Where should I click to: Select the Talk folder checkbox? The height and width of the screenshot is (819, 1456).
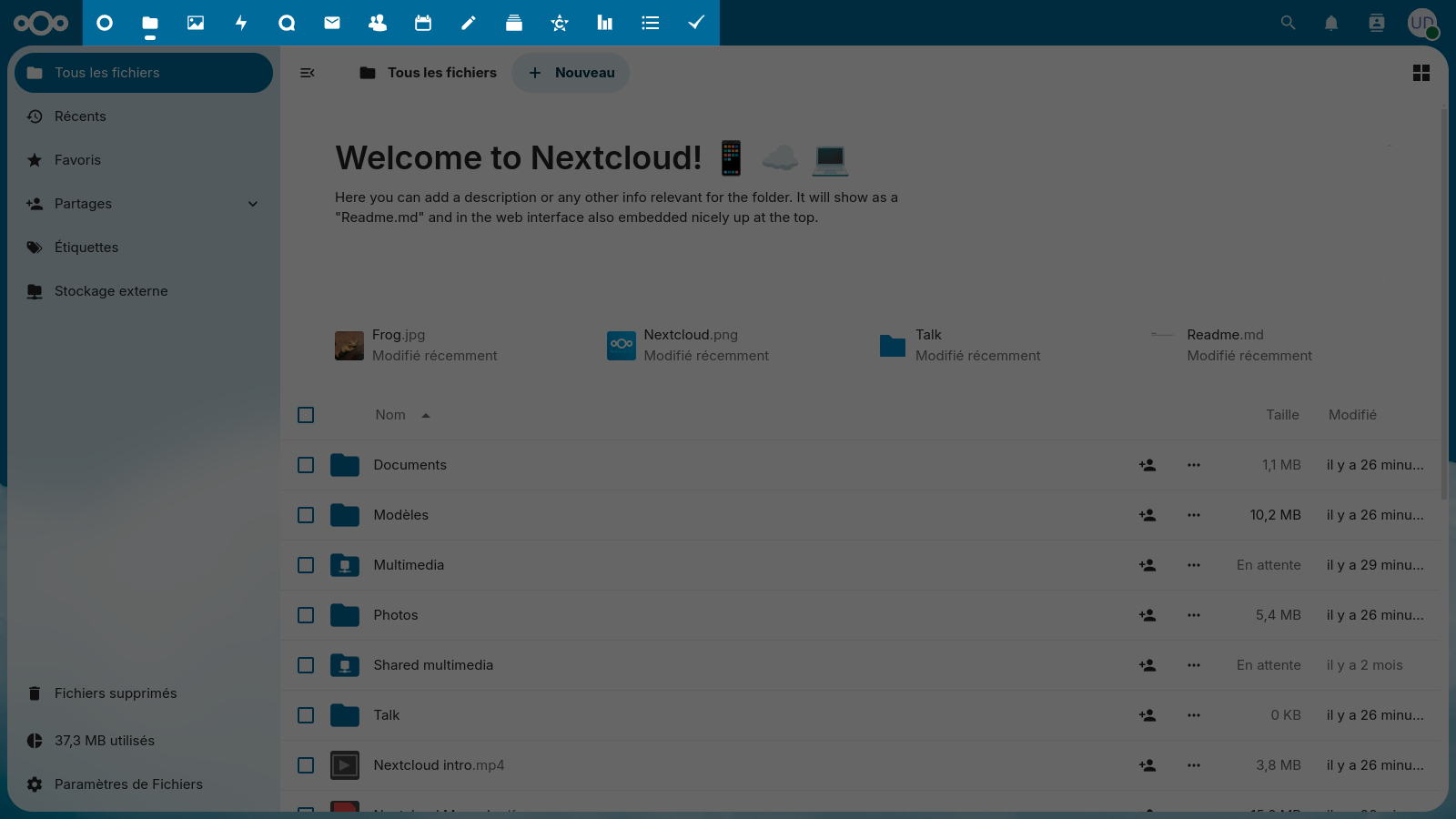(306, 715)
